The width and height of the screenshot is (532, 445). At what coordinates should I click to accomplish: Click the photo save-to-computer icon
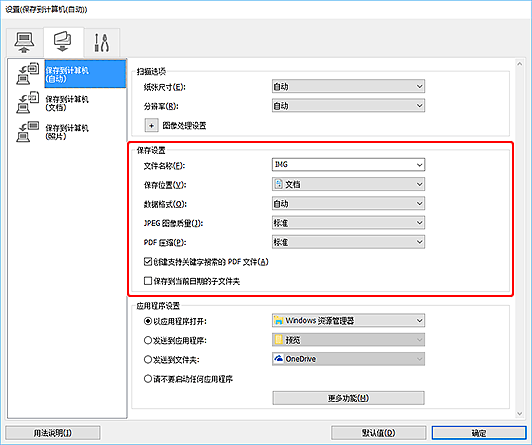click(28, 131)
